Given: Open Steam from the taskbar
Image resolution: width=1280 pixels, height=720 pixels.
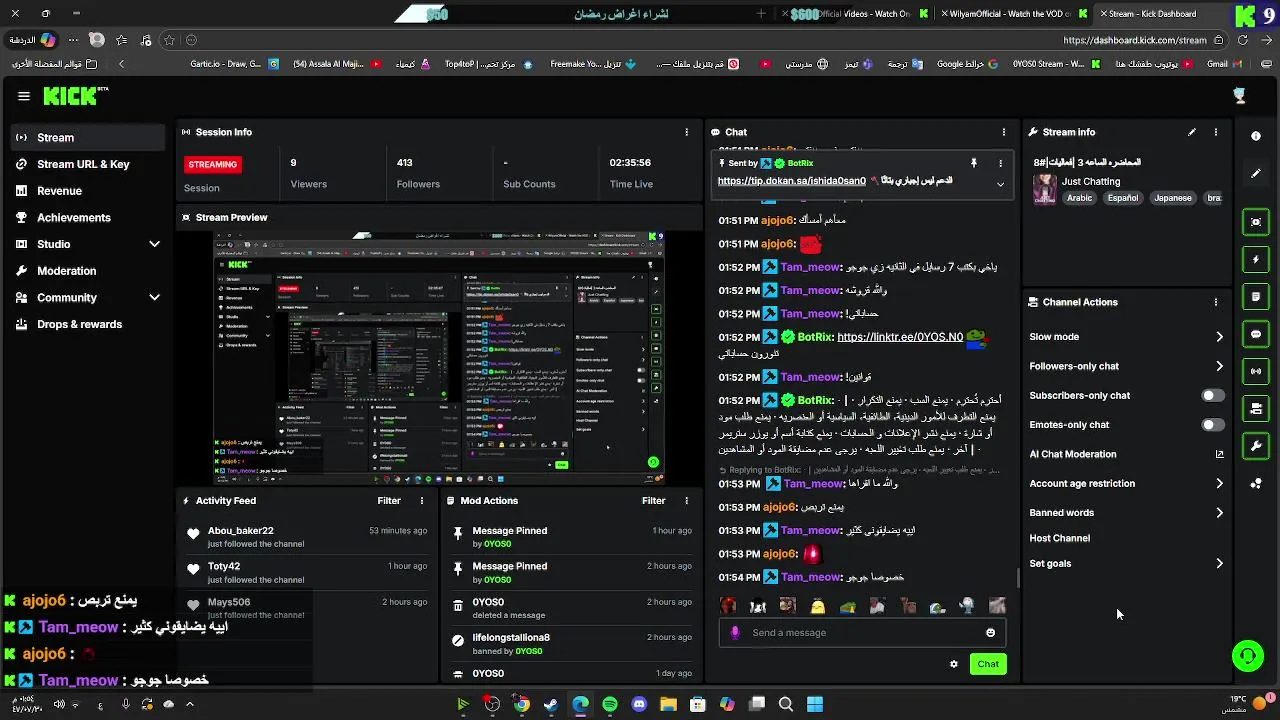Looking at the screenshot, I should coord(551,704).
